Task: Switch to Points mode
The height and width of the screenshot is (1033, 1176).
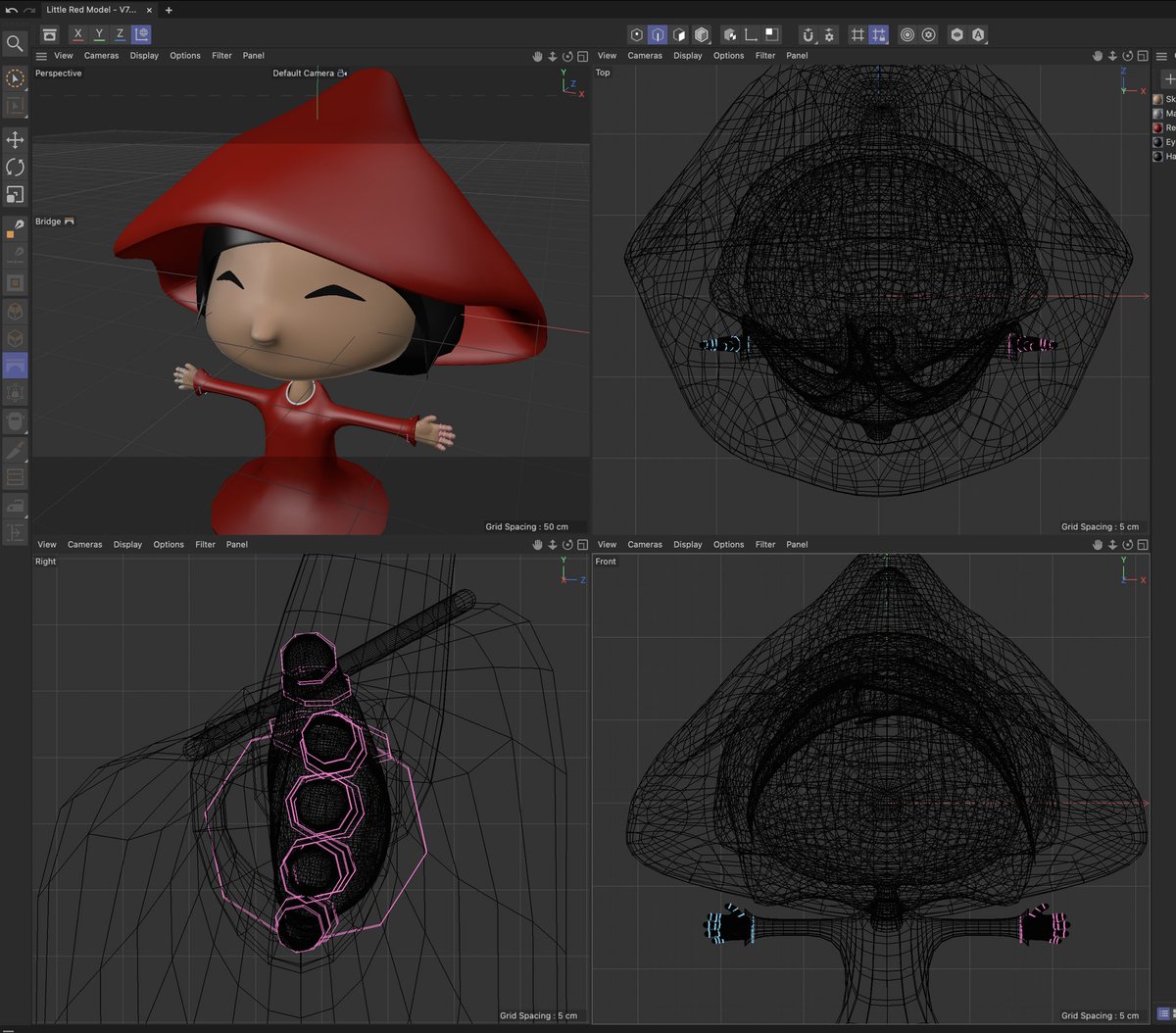Action: (x=636, y=34)
